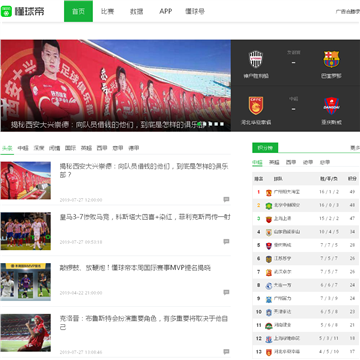
Task: Click the rank 5 team badge in standings
Action: [x=269, y=245]
